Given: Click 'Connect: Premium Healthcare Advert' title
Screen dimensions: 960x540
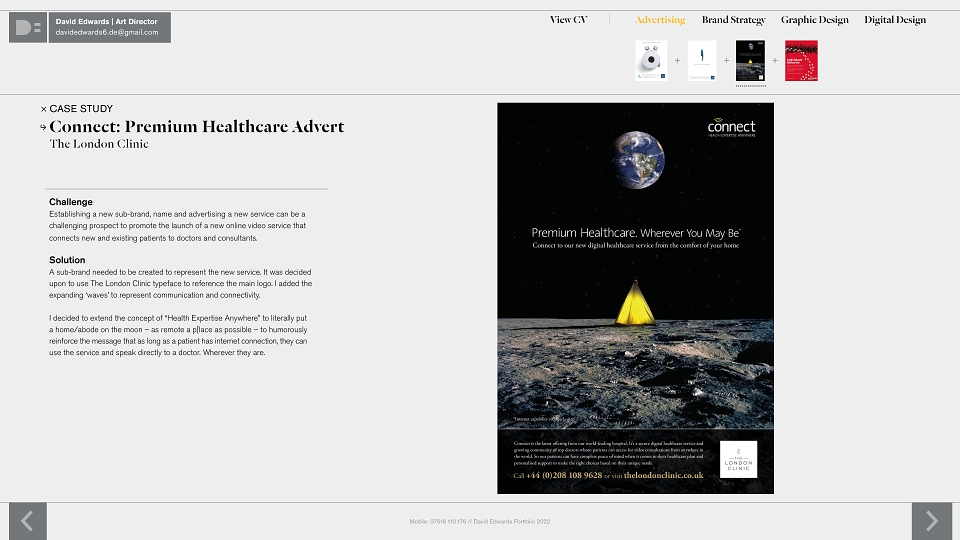Looking at the screenshot, I should pos(197,127).
